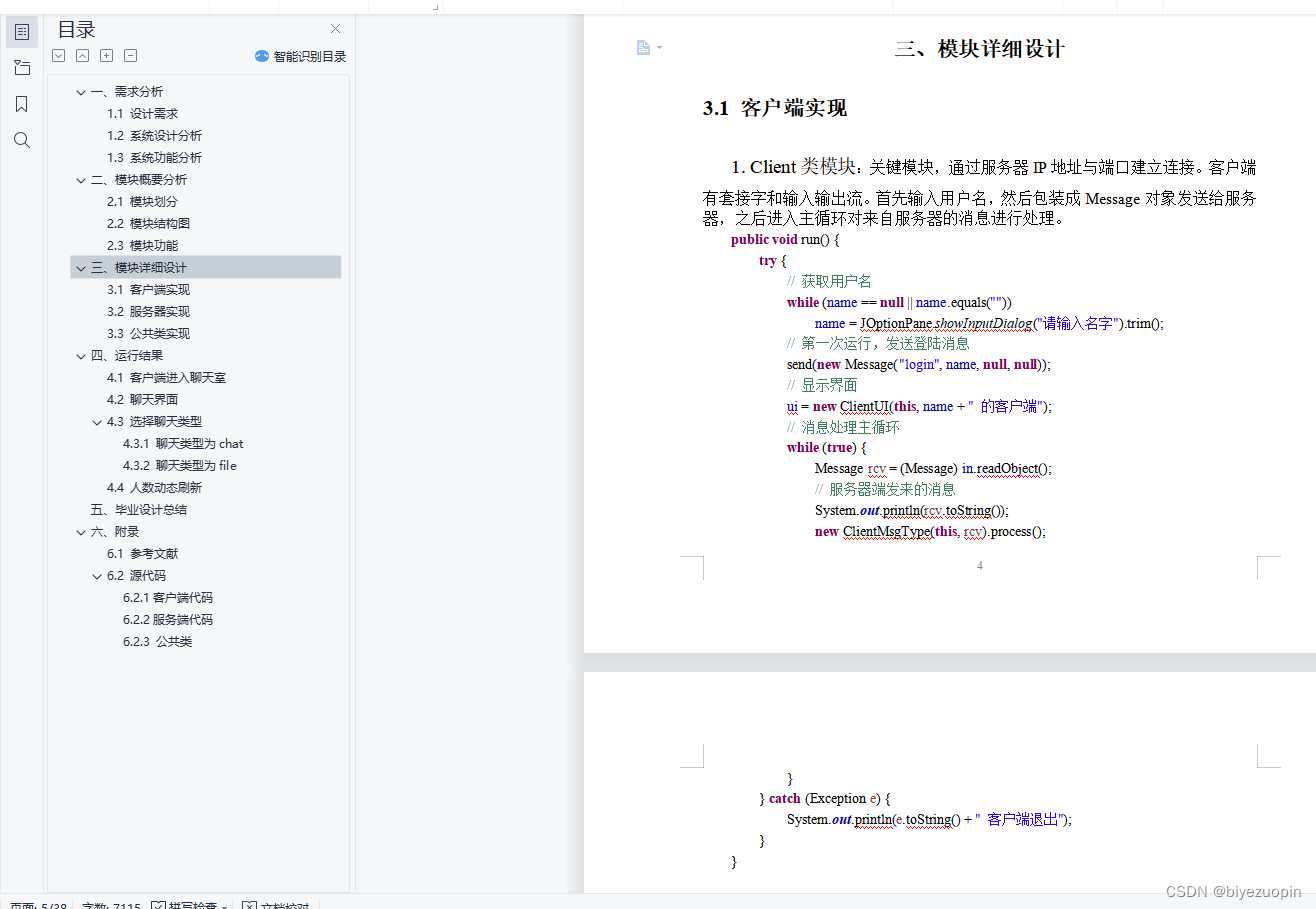1316x909 pixels.
Task: Open the annotations panel in the left sidebar
Action: coord(21,67)
